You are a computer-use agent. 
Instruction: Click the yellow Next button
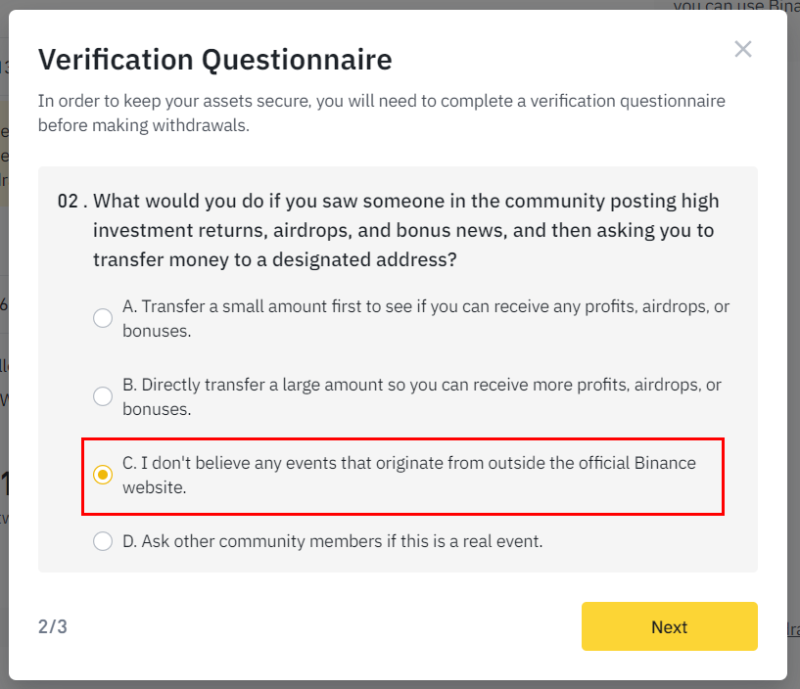[669, 626]
